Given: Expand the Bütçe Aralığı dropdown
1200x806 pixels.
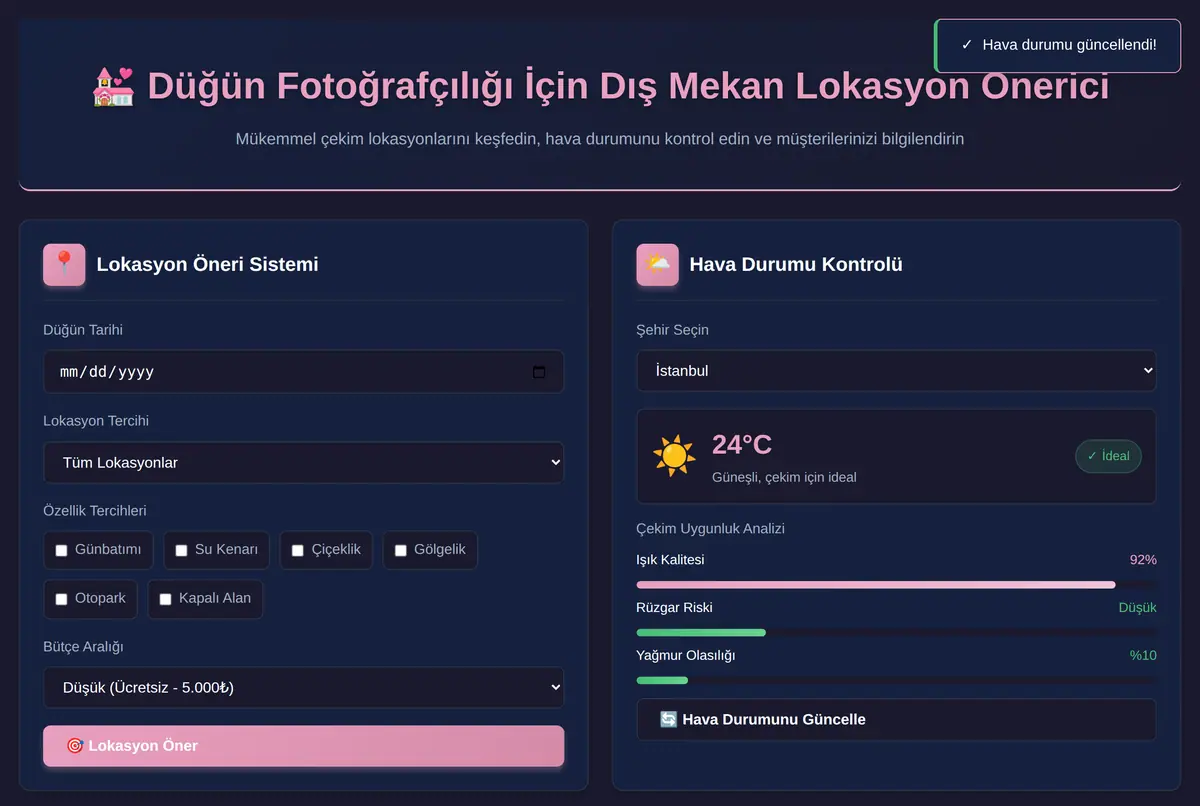Looking at the screenshot, I should pos(303,688).
